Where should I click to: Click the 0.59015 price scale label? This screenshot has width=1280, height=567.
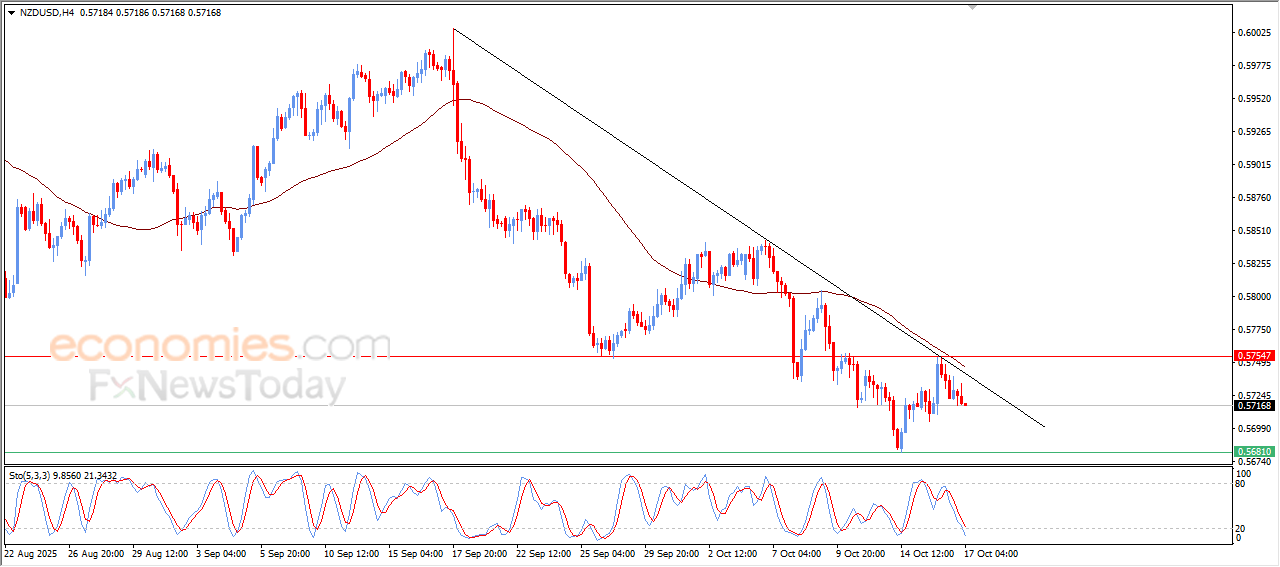(x=1253, y=165)
